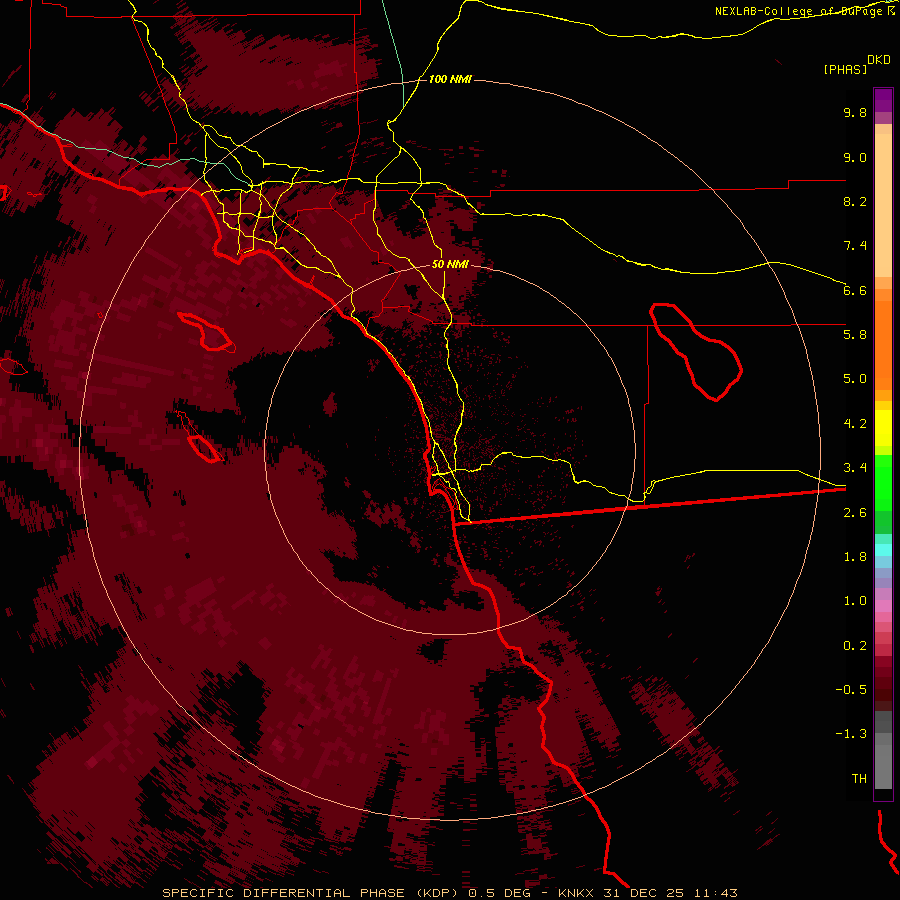Click the cyan segment of the color bar
This screenshot has width=900, height=900.
883,550
